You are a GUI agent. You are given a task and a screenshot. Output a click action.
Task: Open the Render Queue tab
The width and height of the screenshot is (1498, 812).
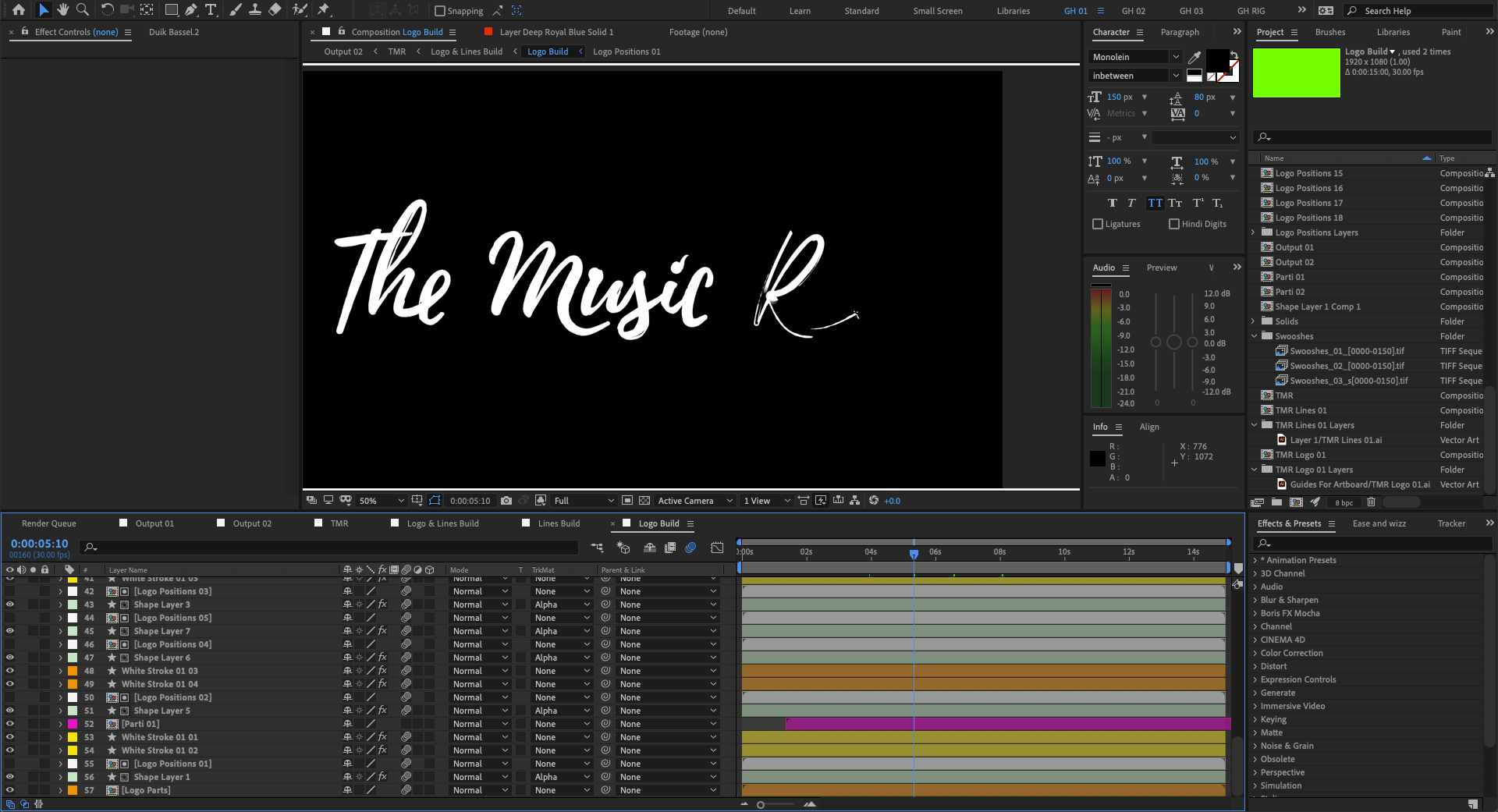click(49, 523)
